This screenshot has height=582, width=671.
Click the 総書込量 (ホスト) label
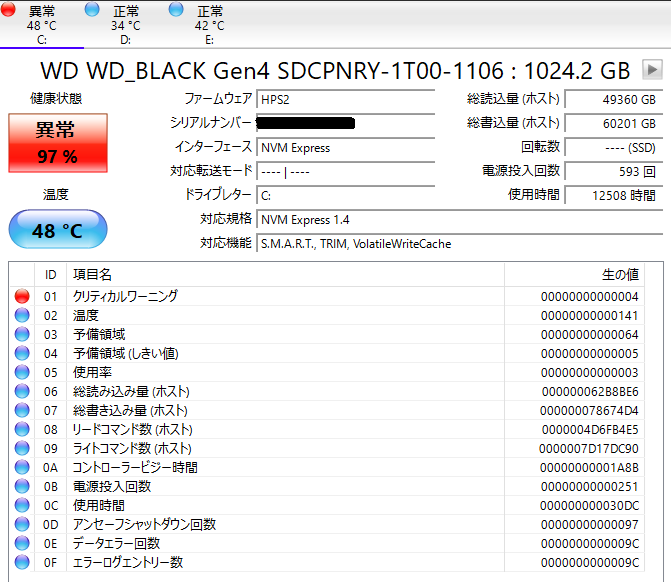tap(513, 123)
